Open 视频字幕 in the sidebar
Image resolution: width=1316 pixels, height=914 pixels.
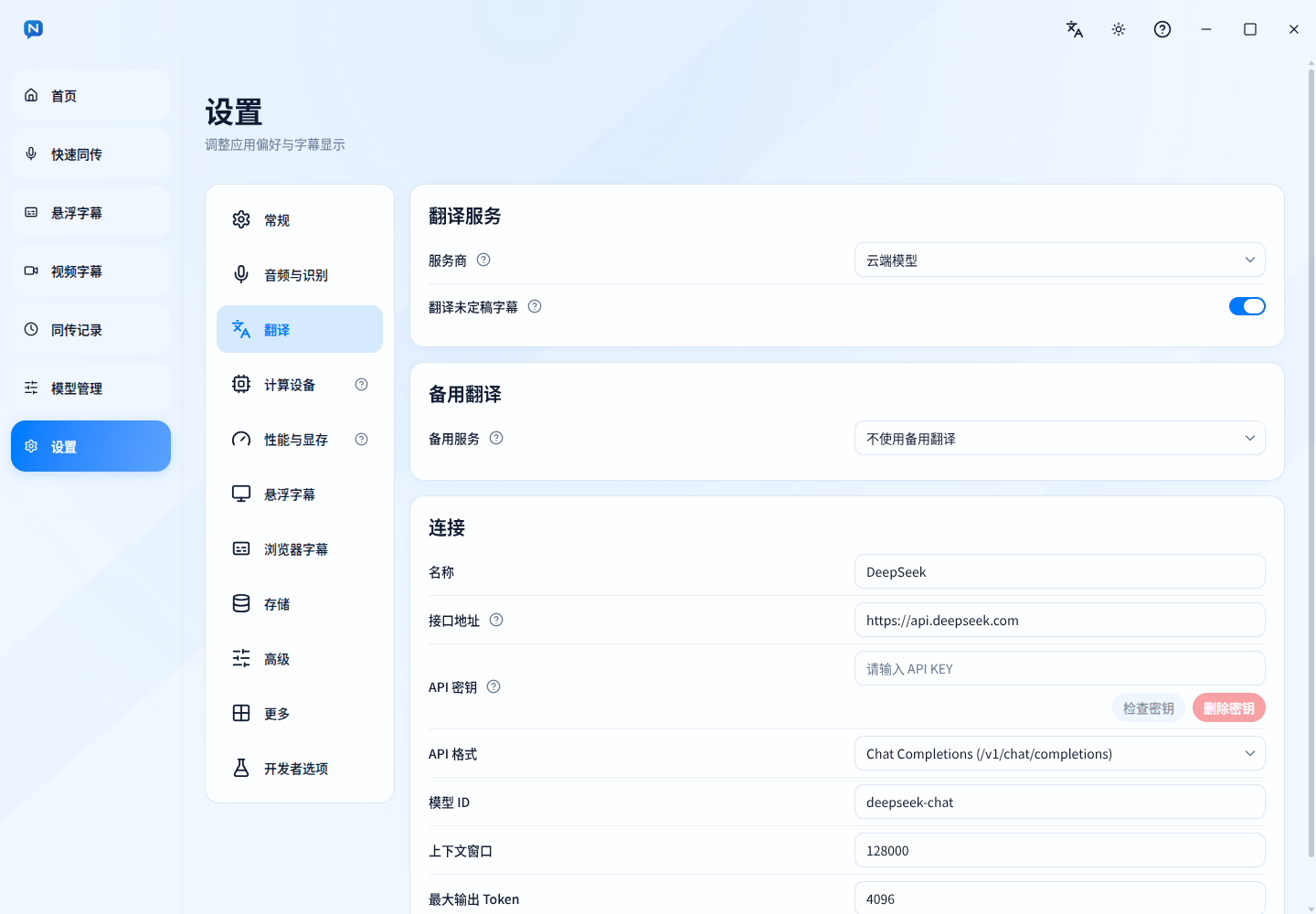pos(90,271)
